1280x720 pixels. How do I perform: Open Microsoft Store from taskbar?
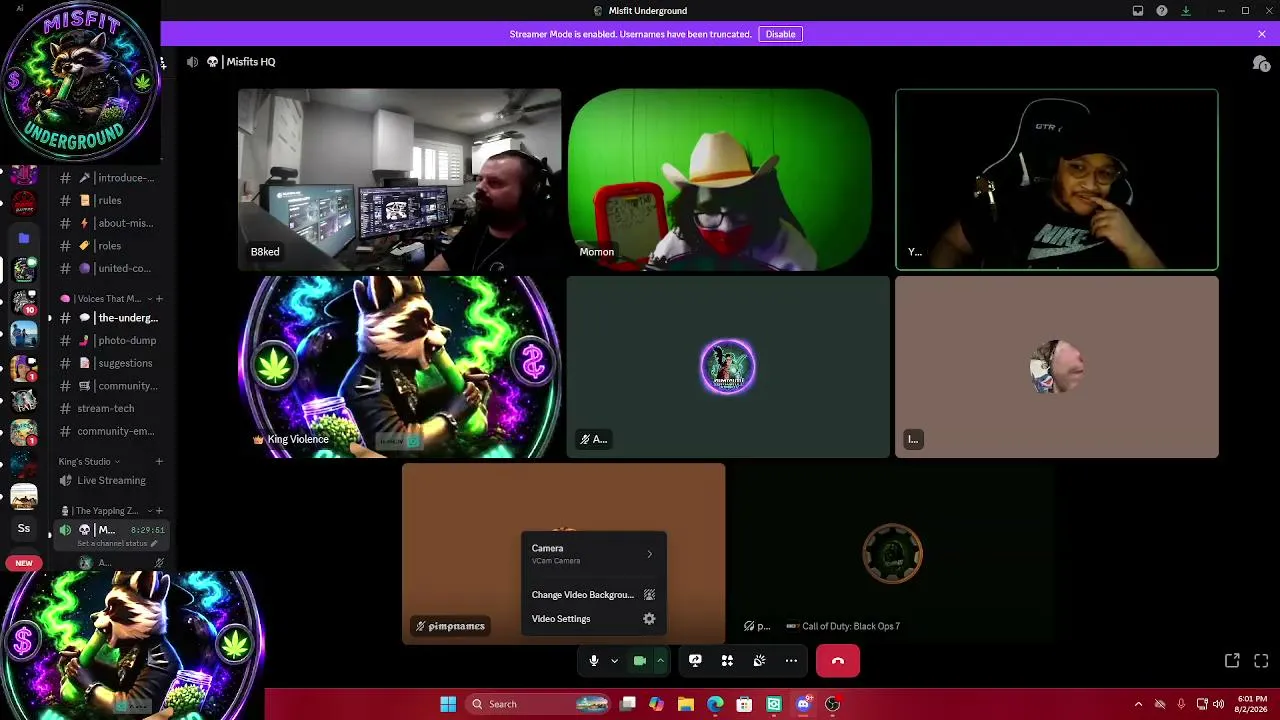(744, 704)
